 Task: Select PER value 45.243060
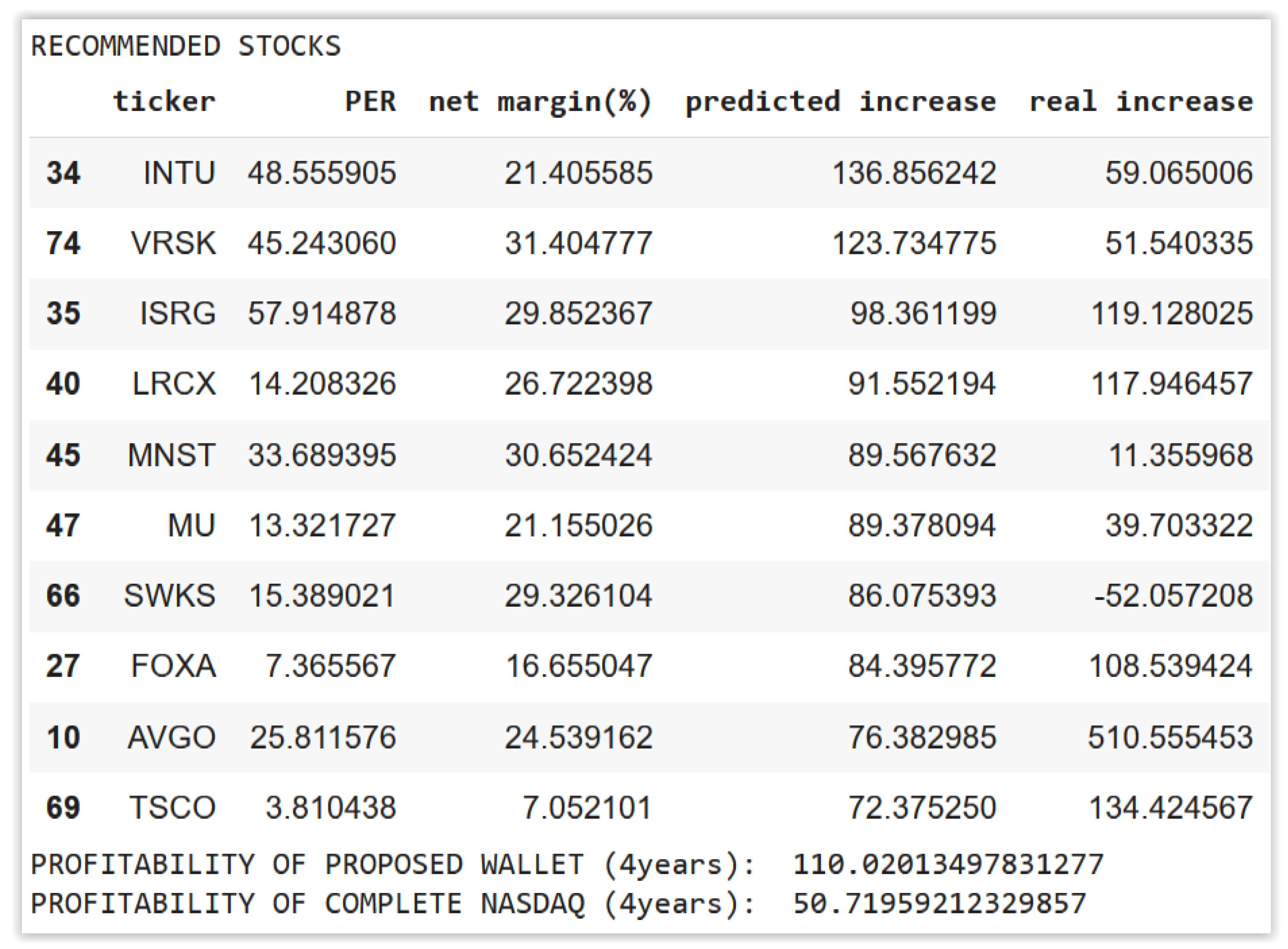[x=322, y=243]
